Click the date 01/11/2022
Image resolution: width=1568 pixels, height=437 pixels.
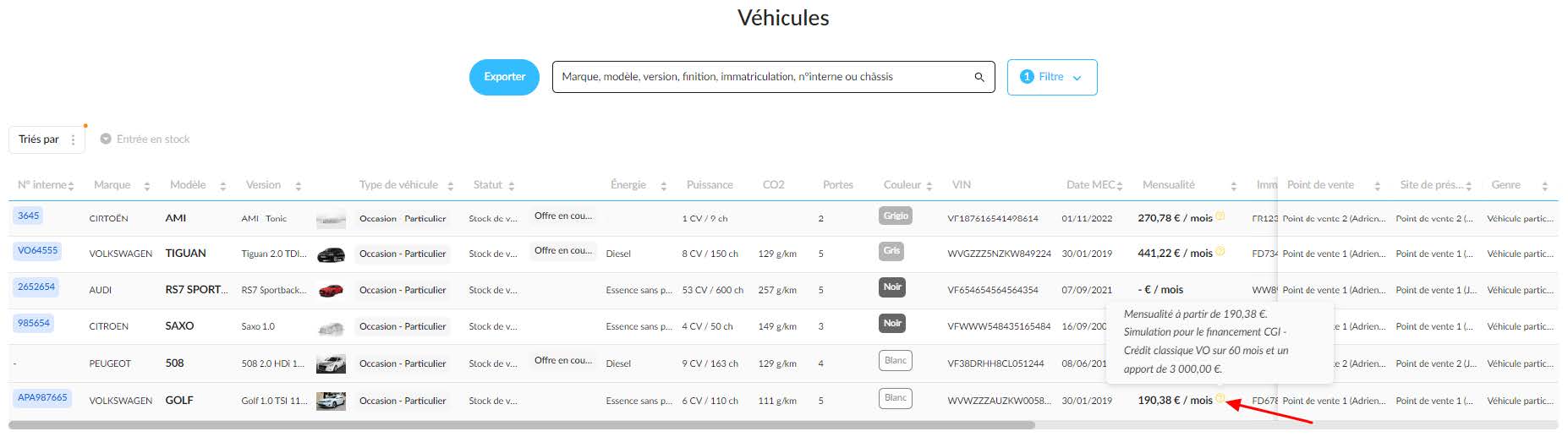[x=1087, y=218]
